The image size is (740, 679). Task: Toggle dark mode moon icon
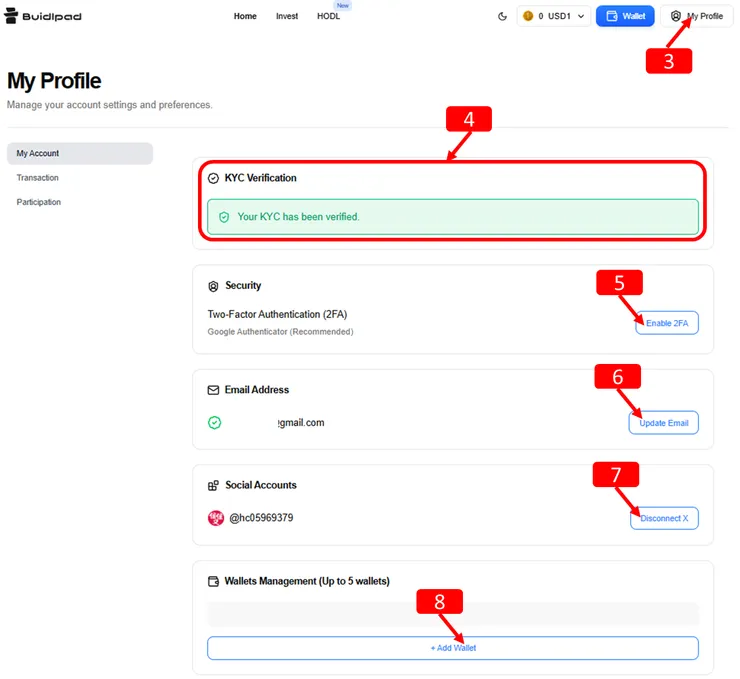pos(502,16)
